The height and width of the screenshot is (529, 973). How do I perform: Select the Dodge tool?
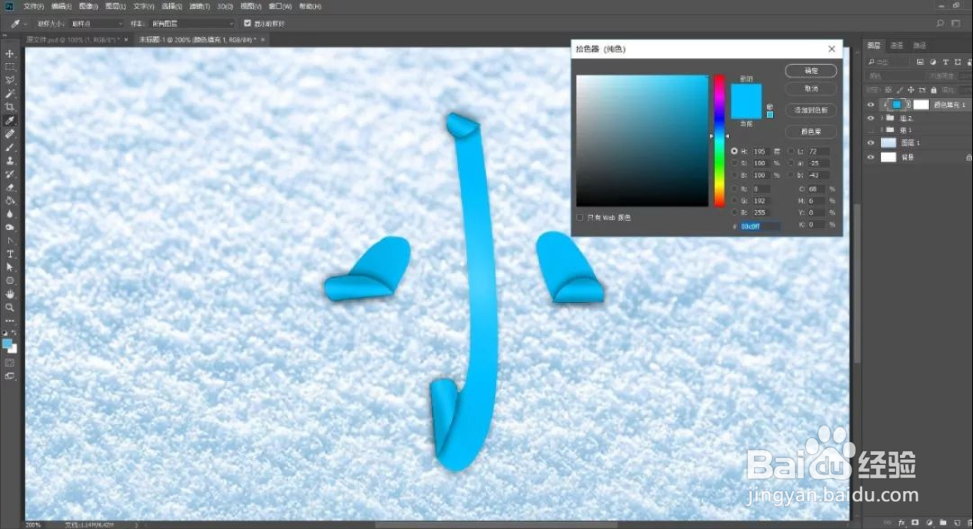coord(10,227)
